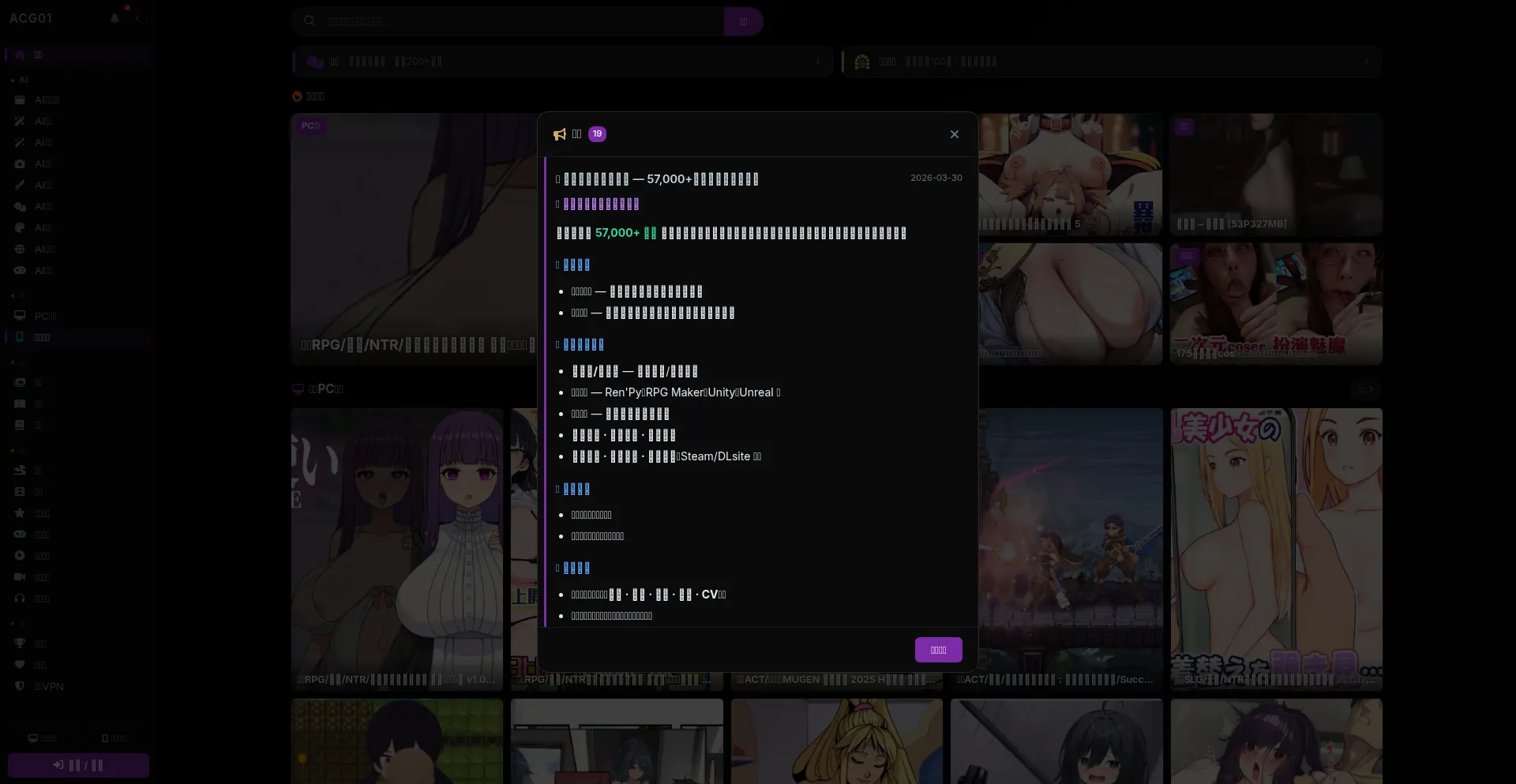
Task: Click the monitor icon of the PC section heading
Action: click(x=298, y=388)
